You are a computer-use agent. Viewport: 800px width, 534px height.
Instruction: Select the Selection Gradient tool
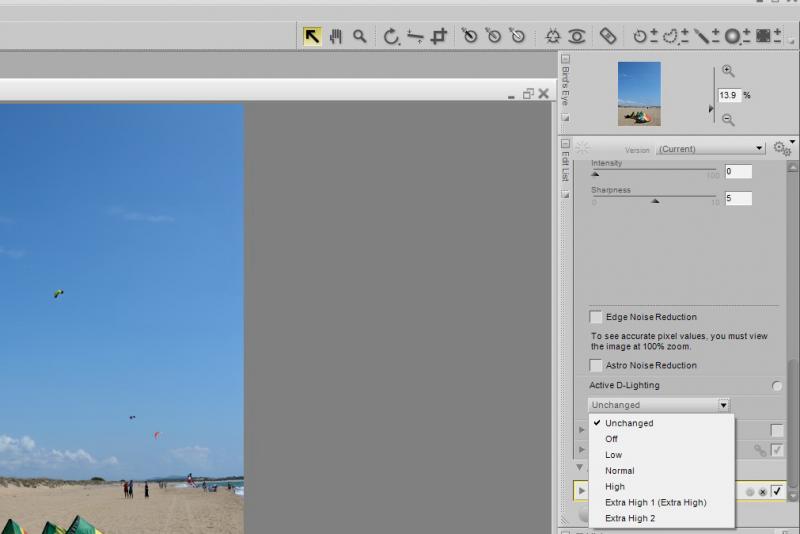tap(737, 36)
